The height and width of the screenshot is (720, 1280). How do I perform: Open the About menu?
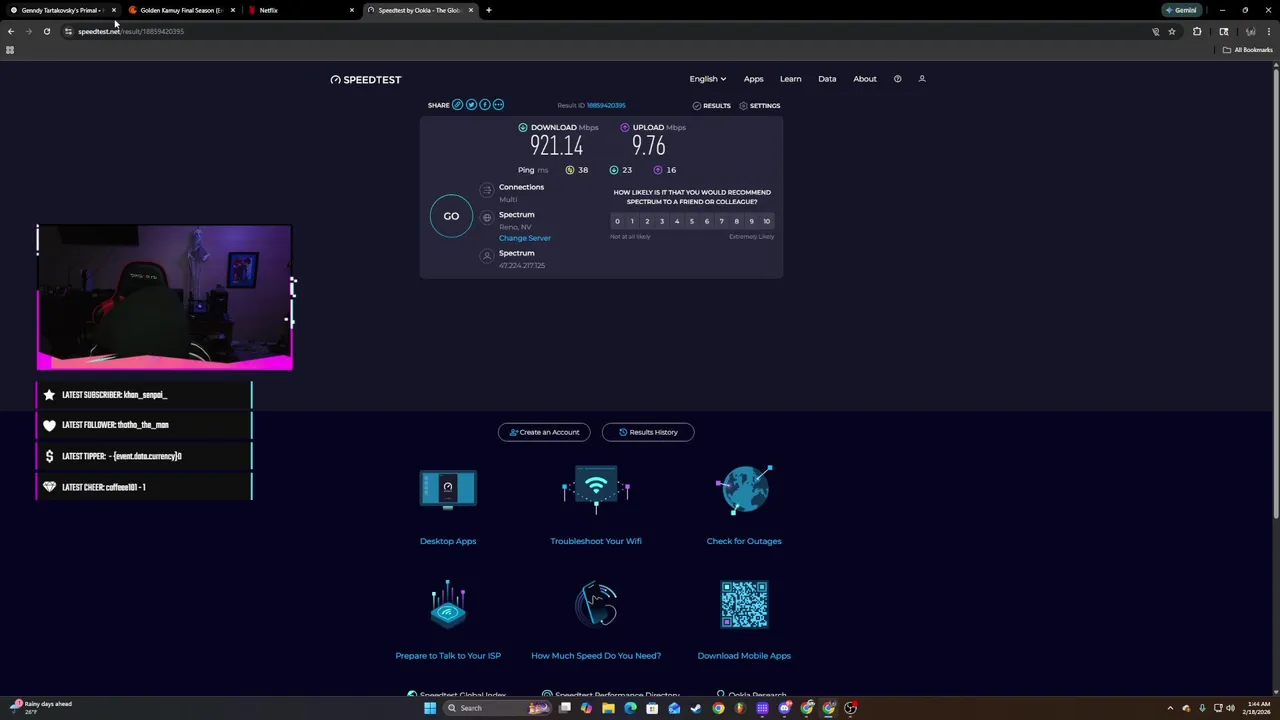865,79
